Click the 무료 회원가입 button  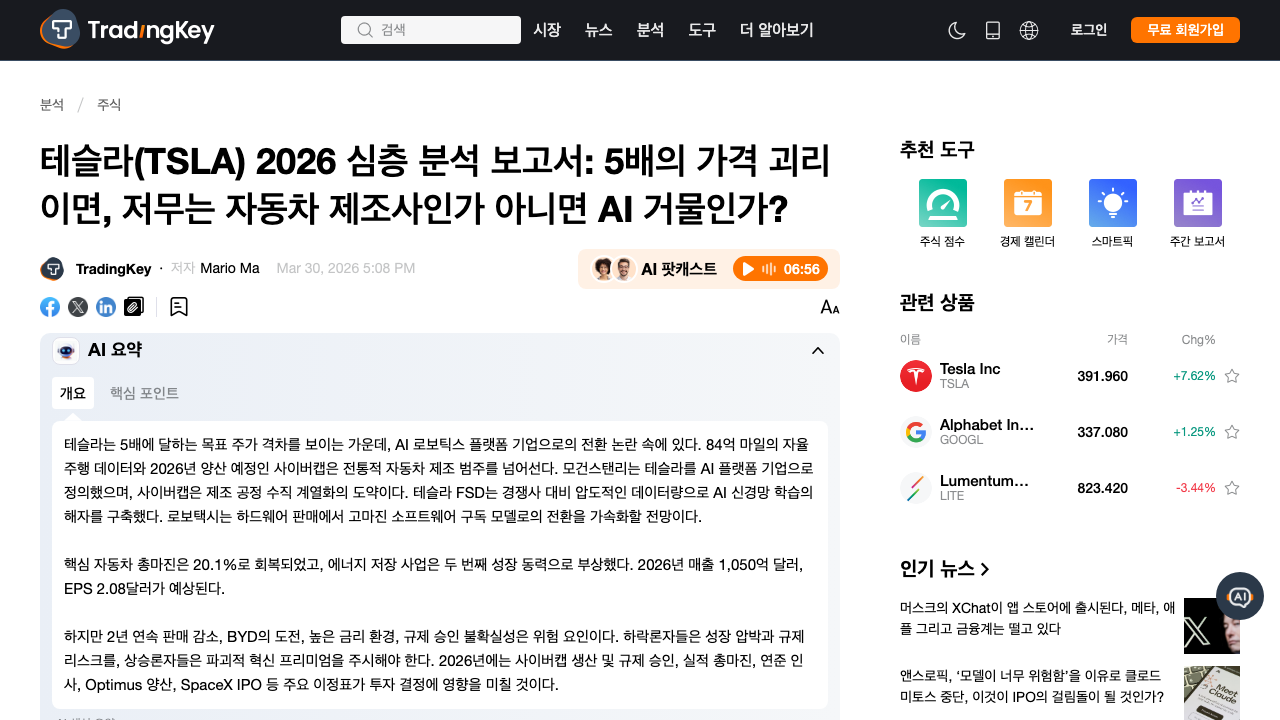[1185, 30]
